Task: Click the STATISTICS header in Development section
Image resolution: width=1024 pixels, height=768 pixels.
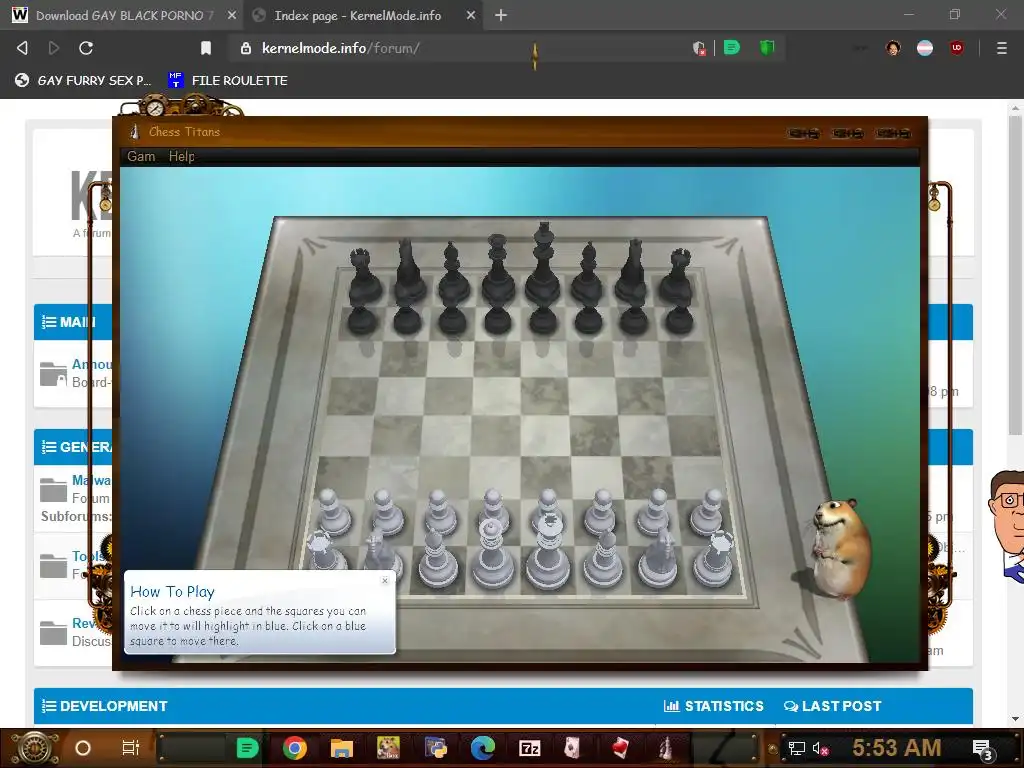Action: [x=713, y=706]
